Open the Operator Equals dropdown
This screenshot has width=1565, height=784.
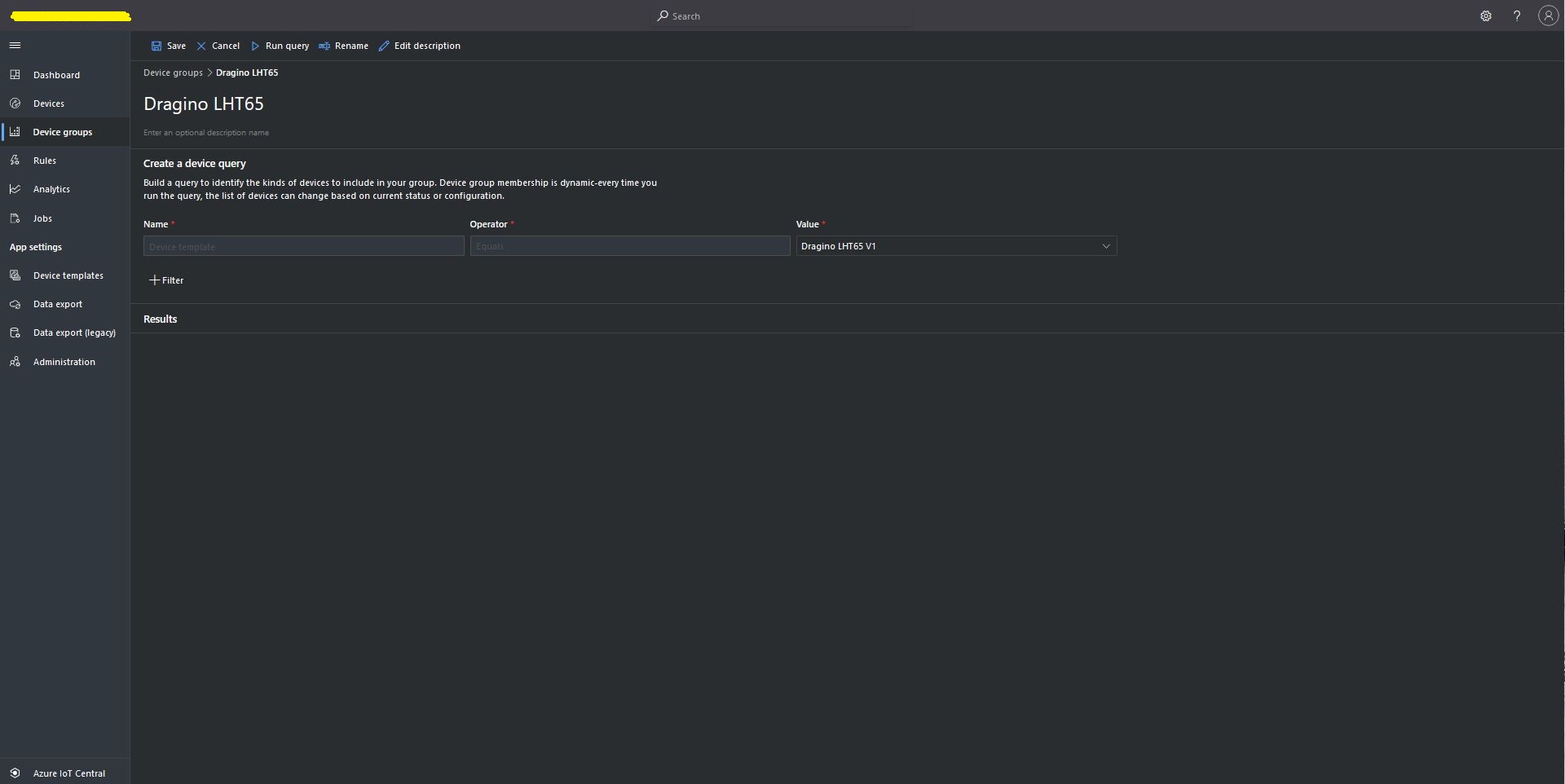(x=629, y=246)
